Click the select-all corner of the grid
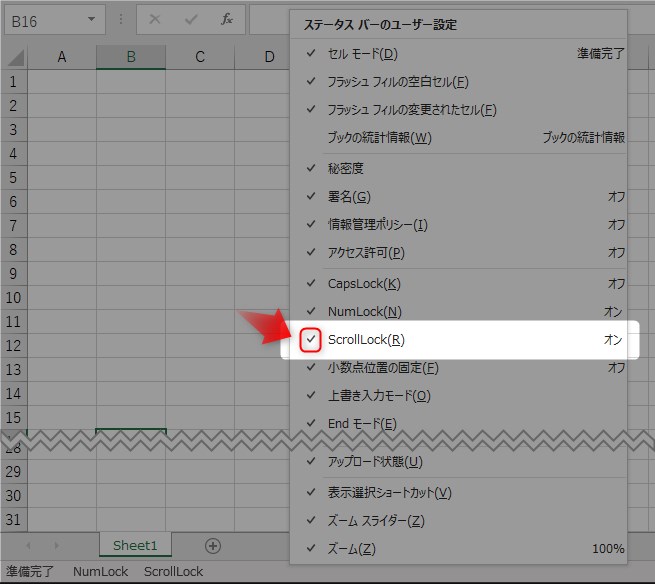Viewport: 655px width, 584px height. (13, 58)
